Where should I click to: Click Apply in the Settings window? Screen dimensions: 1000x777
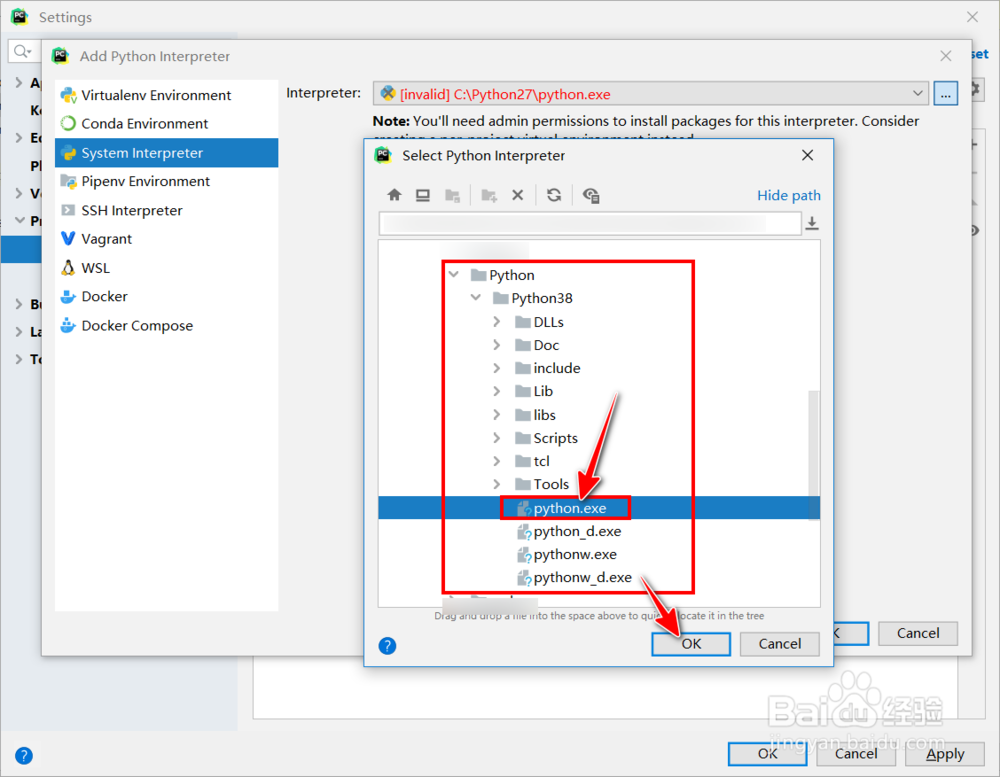tap(945, 754)
